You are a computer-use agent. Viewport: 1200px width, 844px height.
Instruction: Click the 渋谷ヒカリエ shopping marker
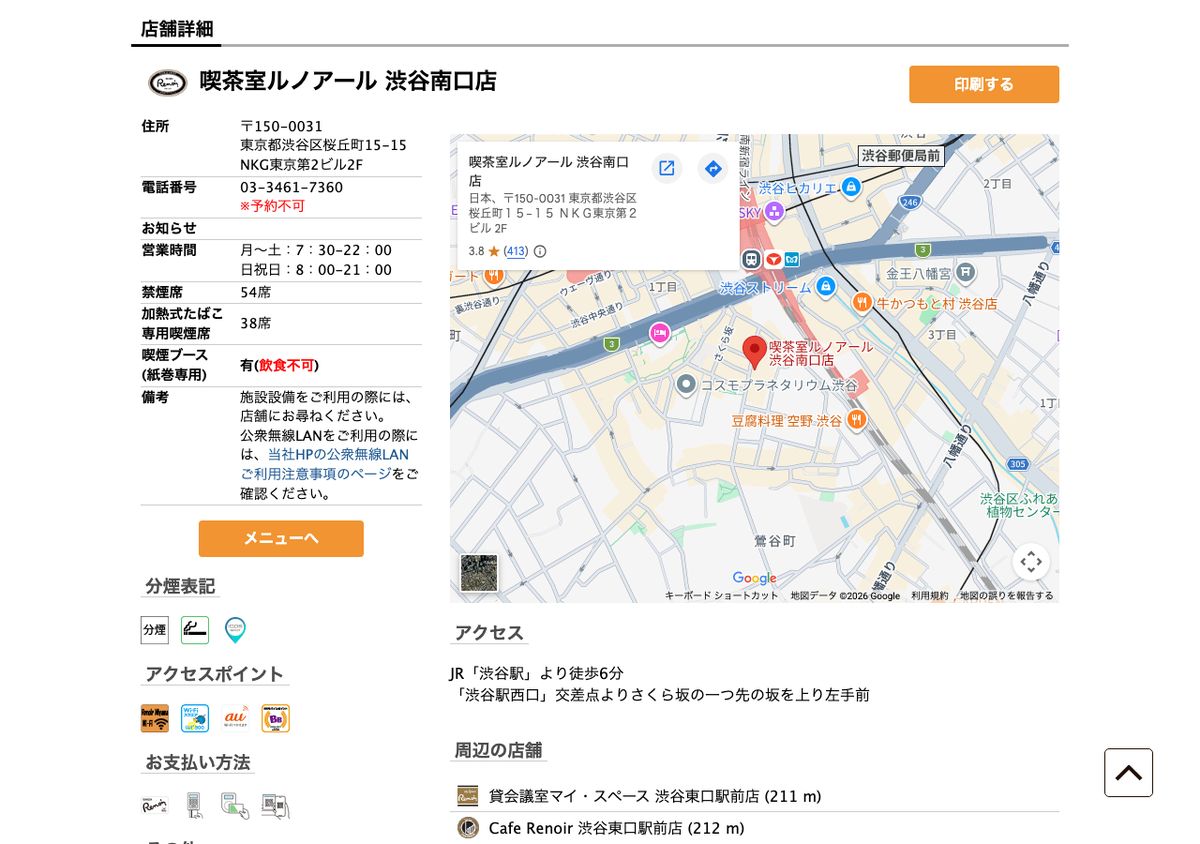[x=851, y=187]
